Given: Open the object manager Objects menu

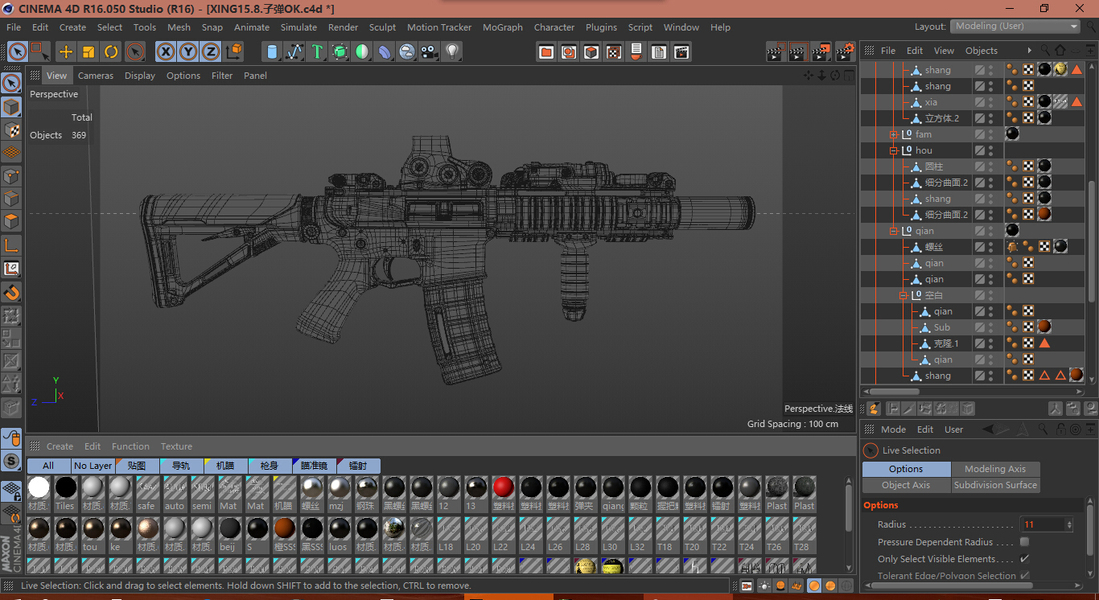Looking at the screenshot, I should click(x=981, y=50).
